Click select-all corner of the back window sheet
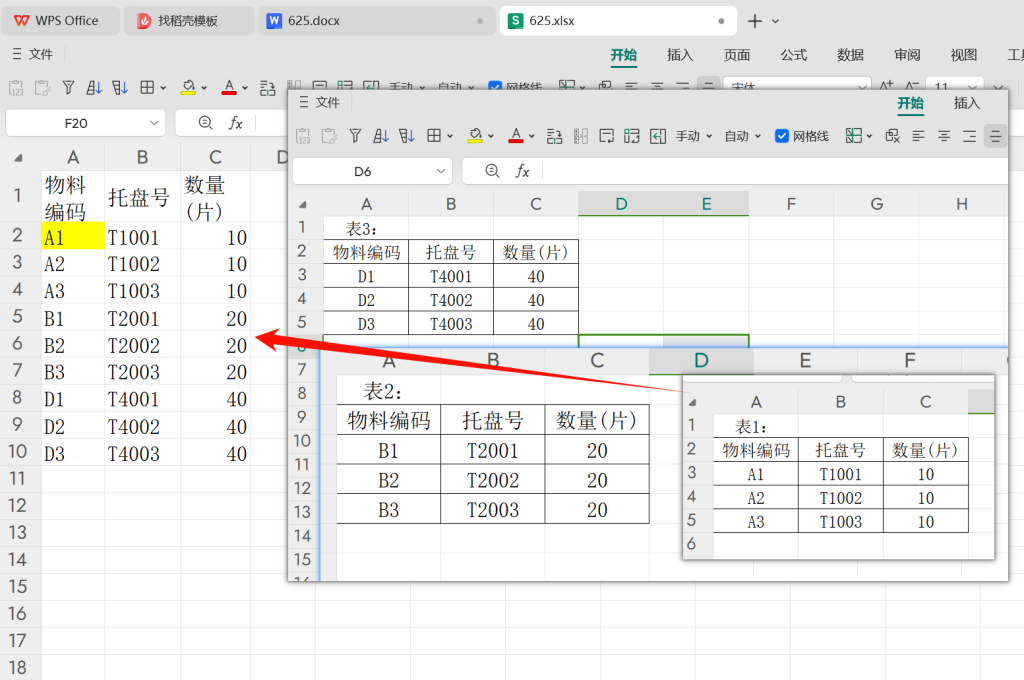The height and width of the screenshot is (680, 1024). click(x=19, y=157)
